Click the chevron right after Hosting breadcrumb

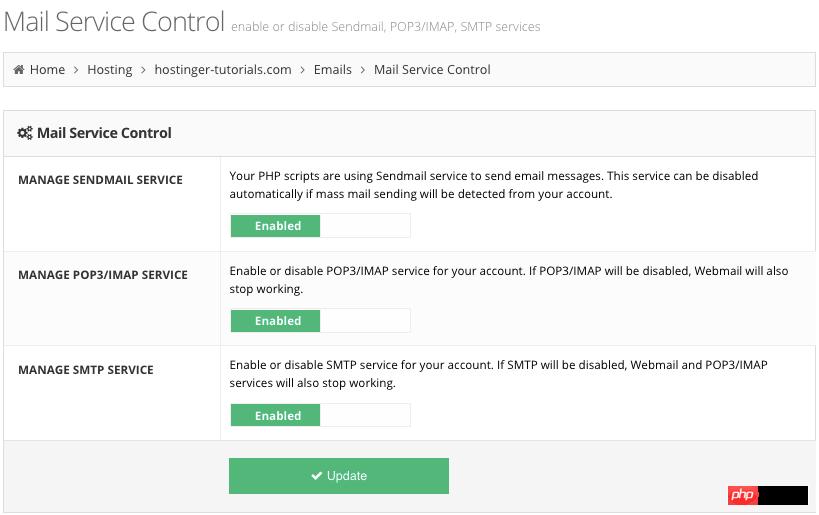click(144, 70)
